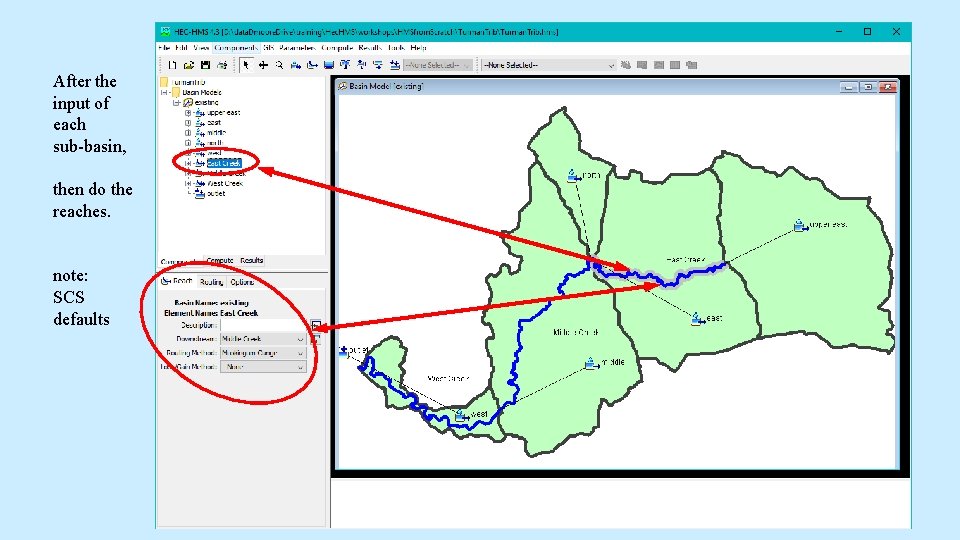Select the Junction Creation tool
This screenshot has width=960, height=540.
345,65
